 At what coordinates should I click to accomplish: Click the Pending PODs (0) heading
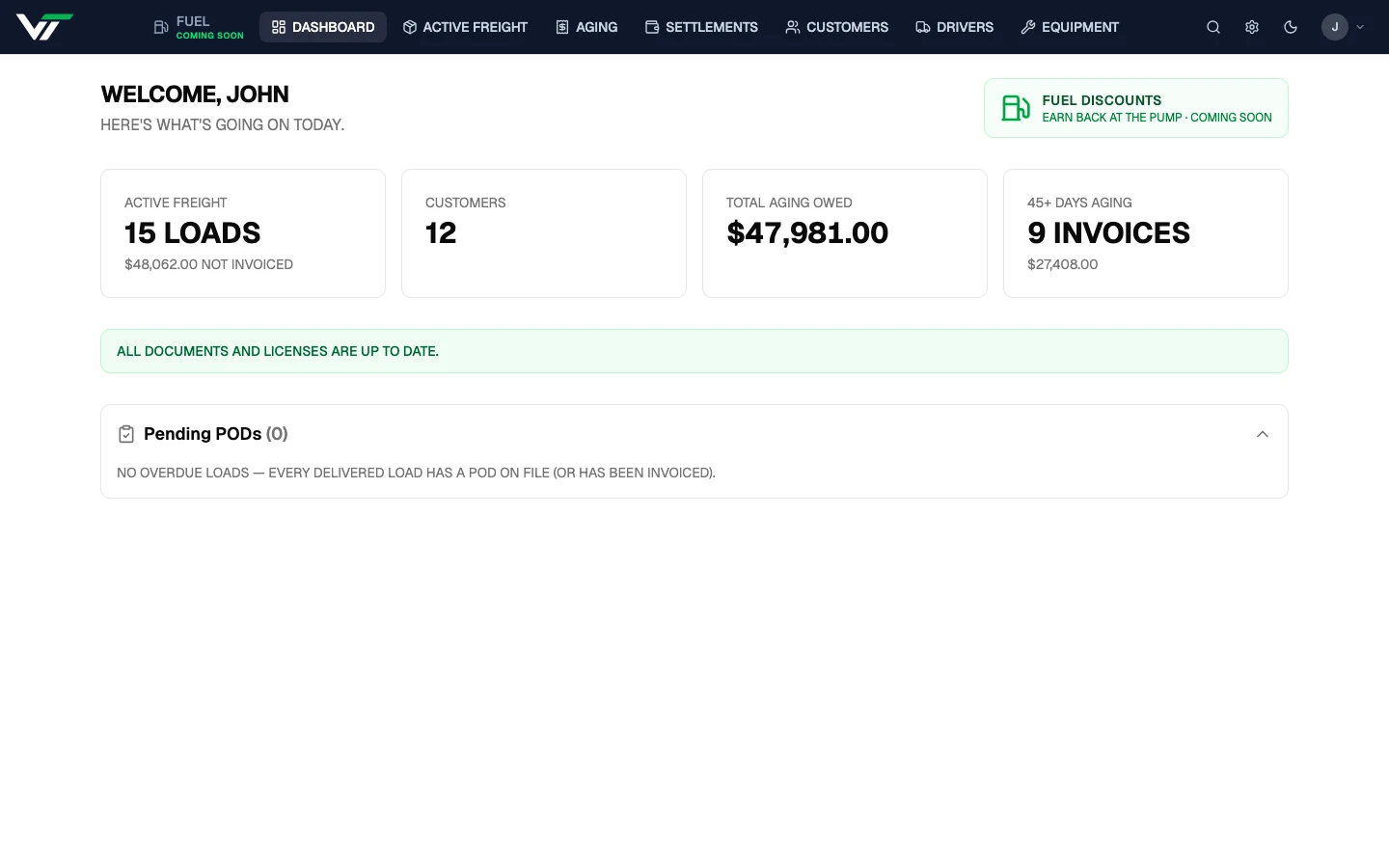216,434
